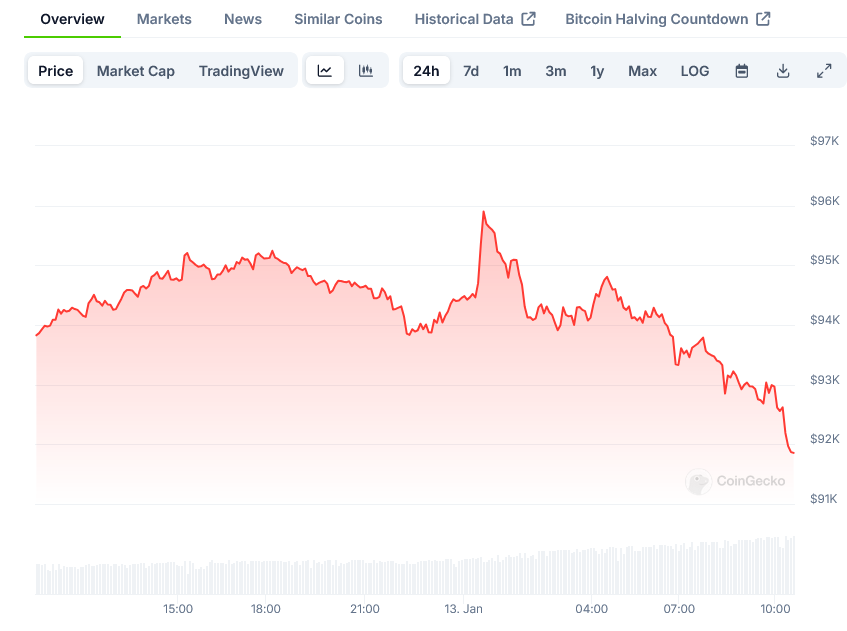Select the Price view toggle
This screenshot has width=847, height=631.
(56, 71)
